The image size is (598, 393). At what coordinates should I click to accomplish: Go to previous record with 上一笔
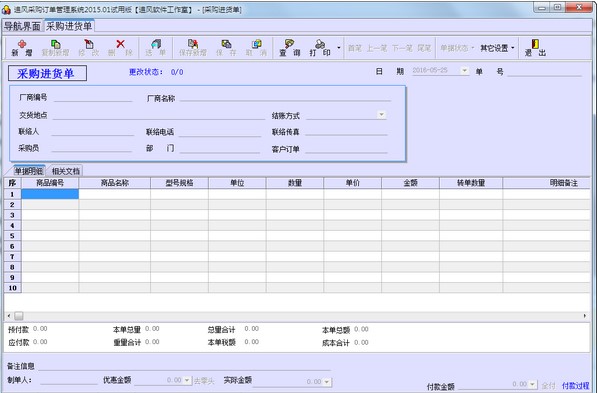[376, 48]
